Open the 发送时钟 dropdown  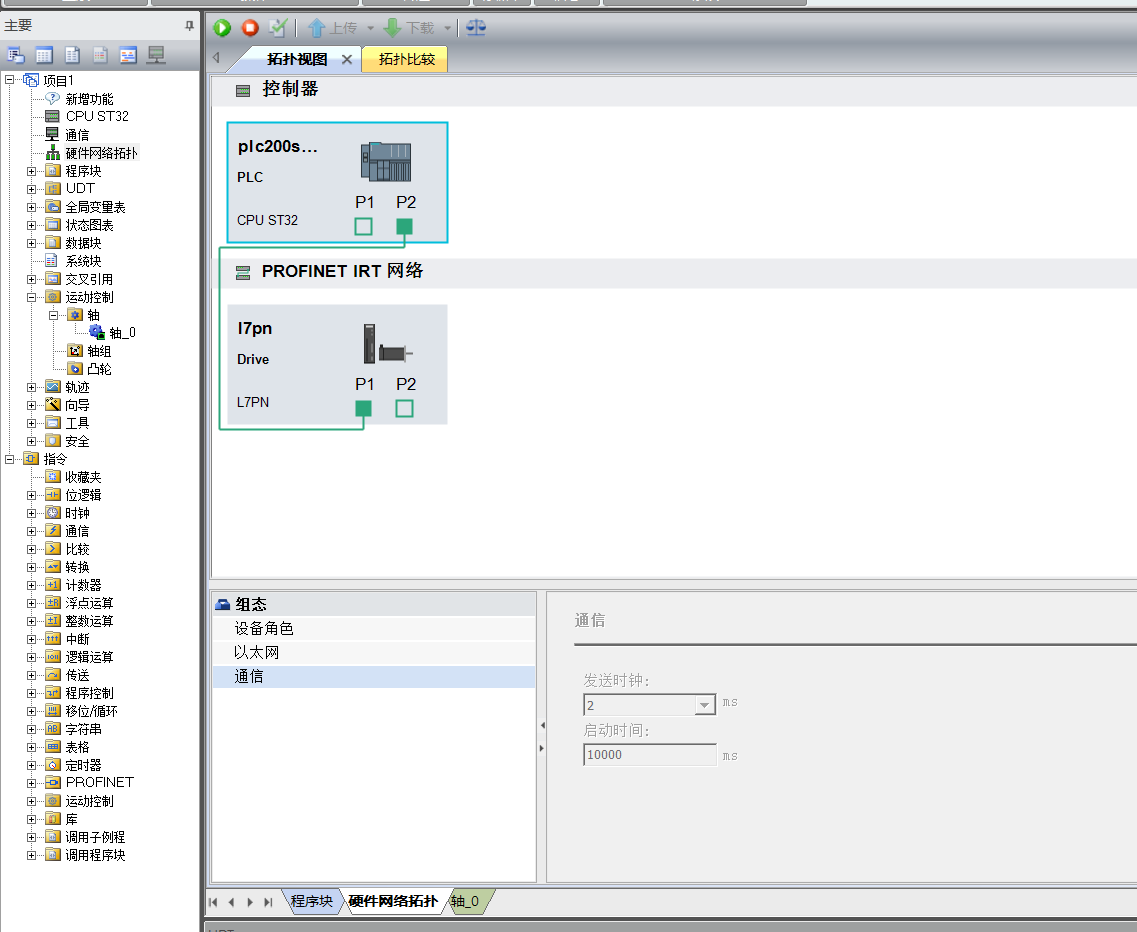pos(704,705)
